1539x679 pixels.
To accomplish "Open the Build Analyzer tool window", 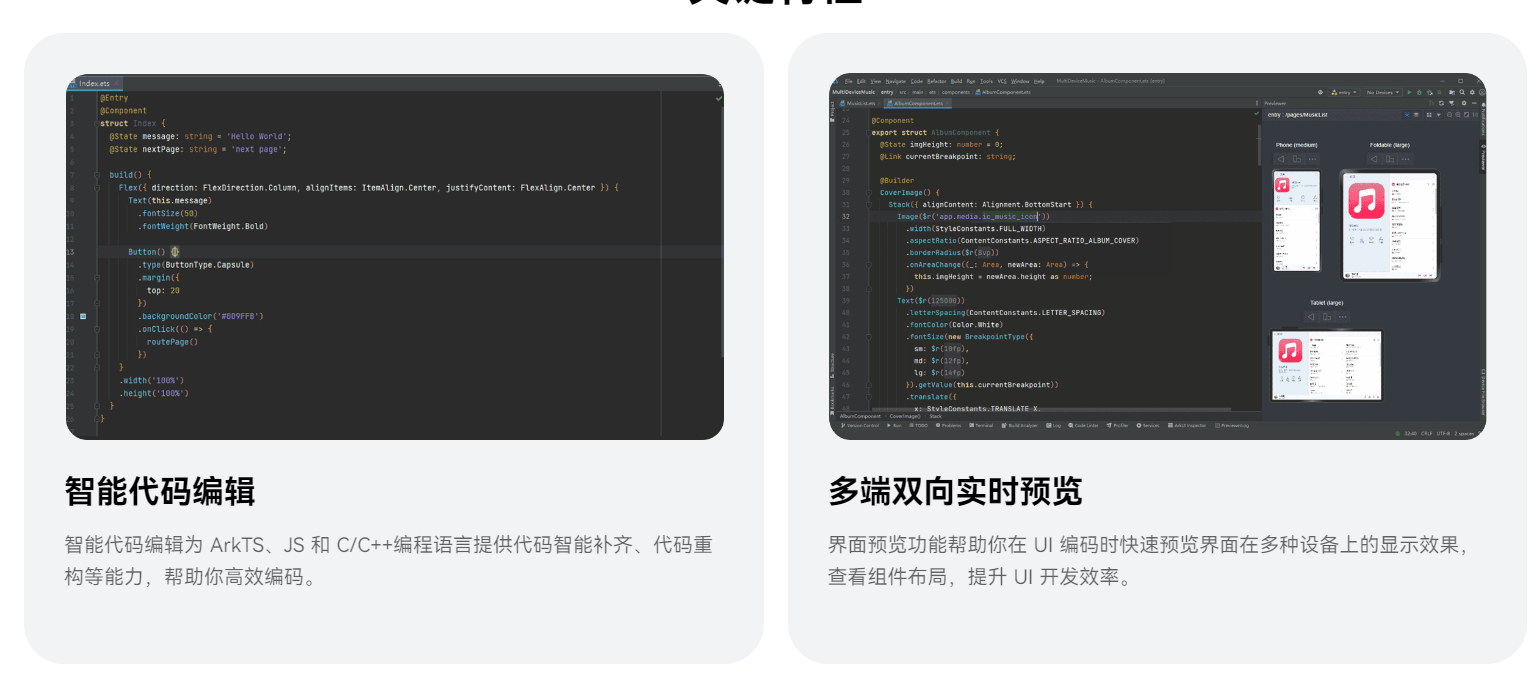I will click(x=1020, y=425).
